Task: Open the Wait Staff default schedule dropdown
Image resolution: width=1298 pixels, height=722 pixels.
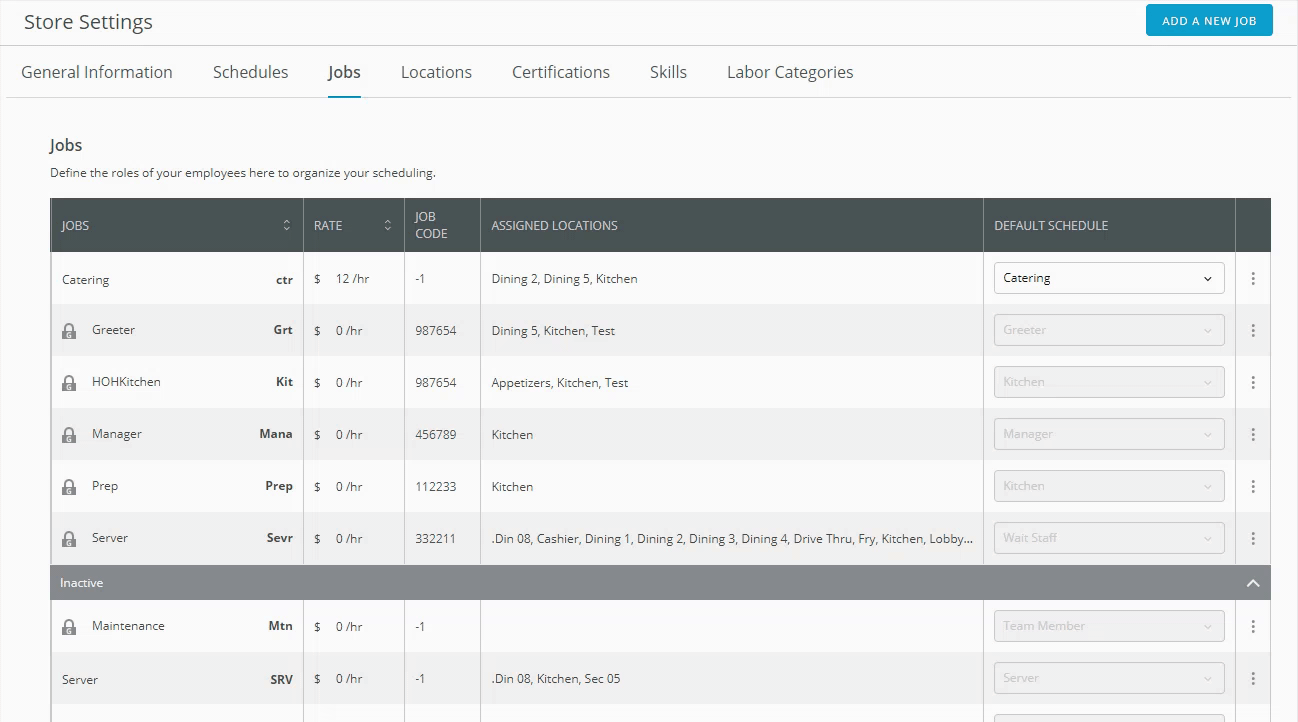Action: click(1108, 538)
